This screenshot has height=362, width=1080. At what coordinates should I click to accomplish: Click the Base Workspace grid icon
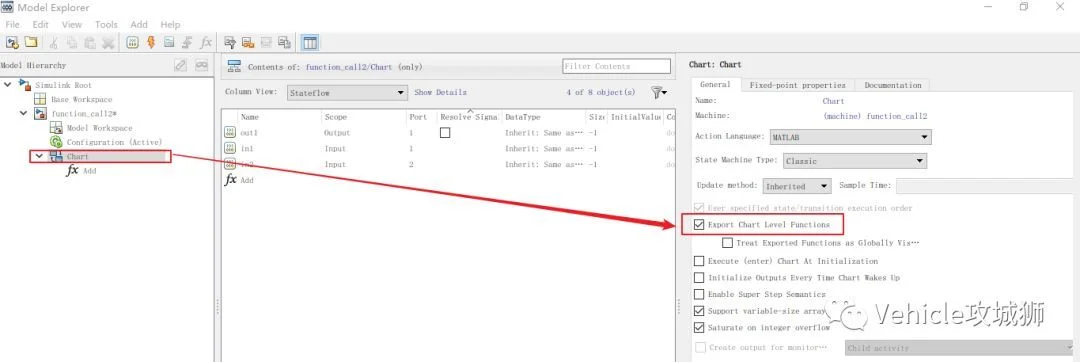click(x=40, y=99)
